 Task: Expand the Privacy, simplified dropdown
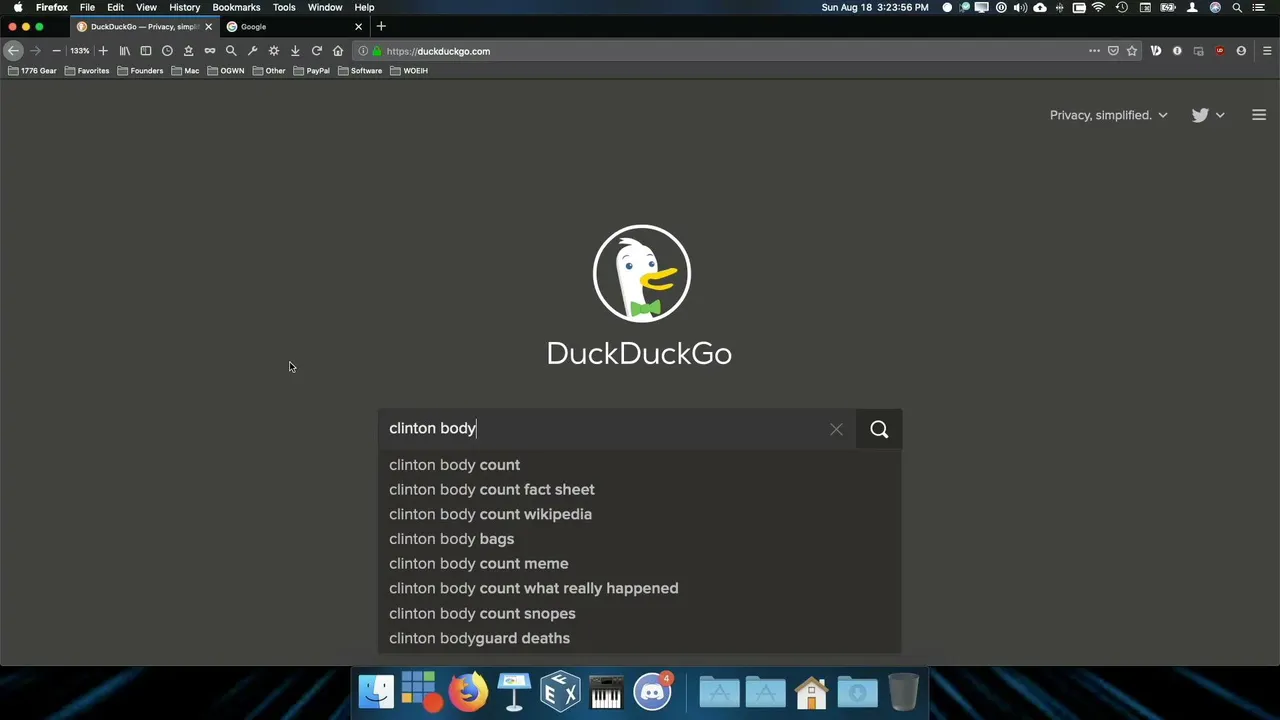point(1108,115)
